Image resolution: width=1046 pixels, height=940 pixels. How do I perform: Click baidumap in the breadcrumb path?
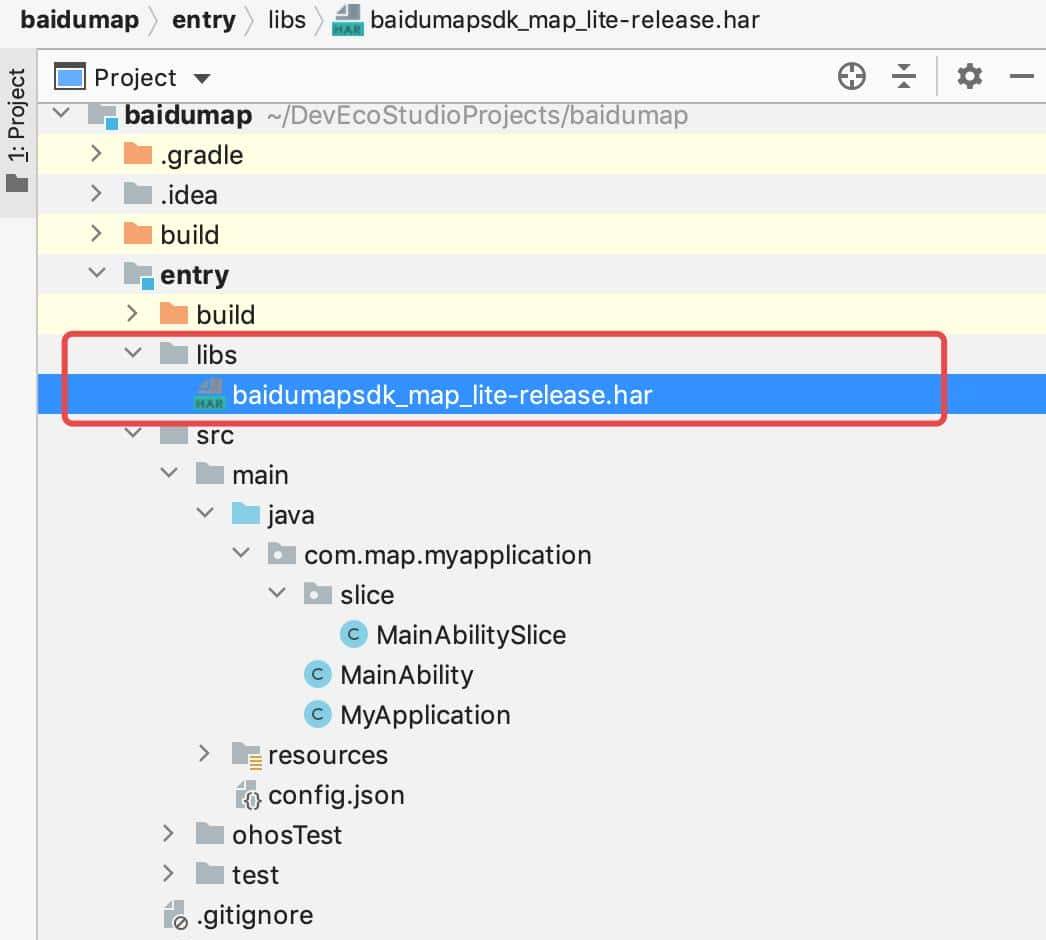(79, 20)
